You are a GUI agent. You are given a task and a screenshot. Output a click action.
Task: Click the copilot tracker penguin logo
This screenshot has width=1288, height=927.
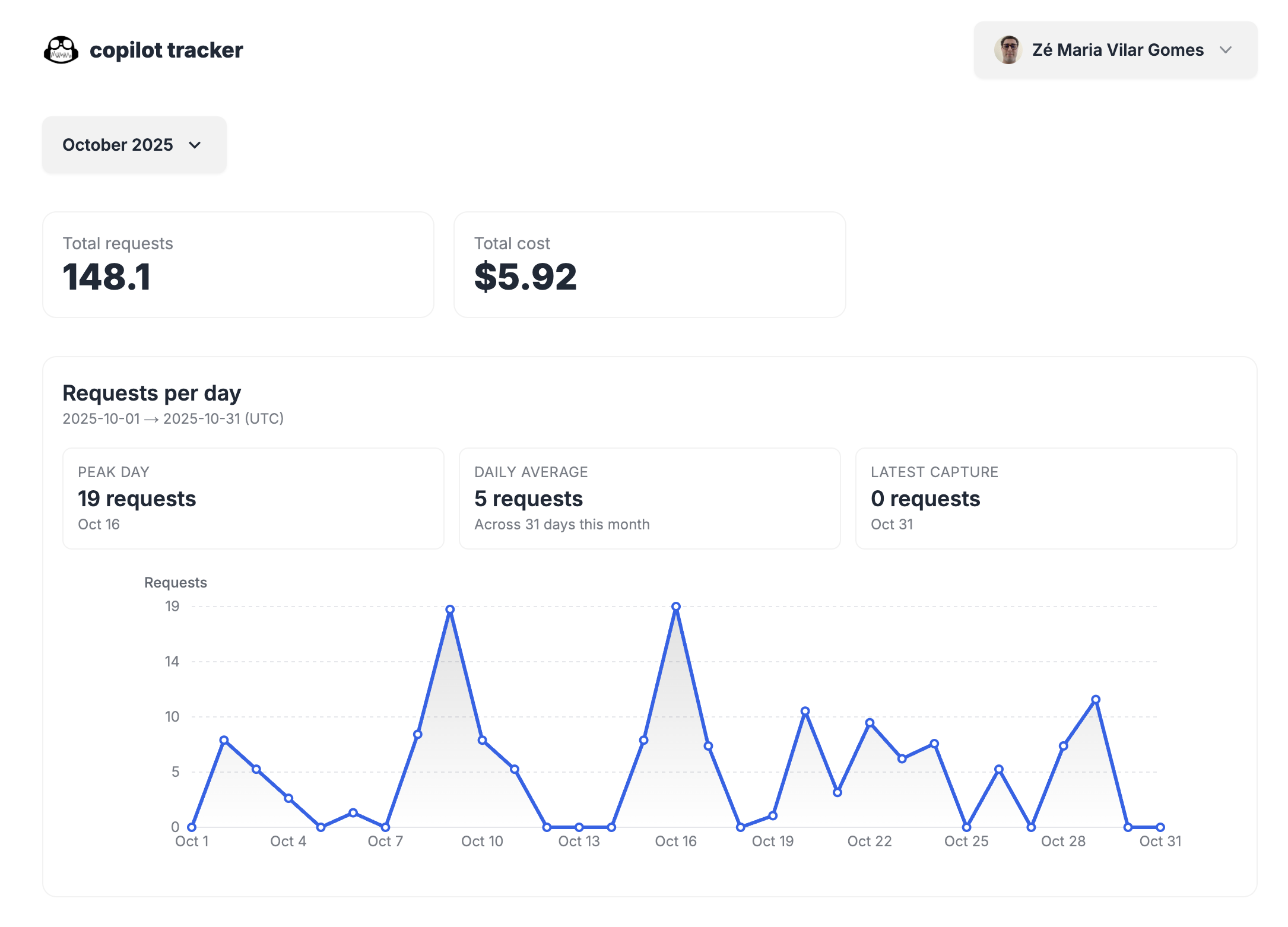coord(61,50)
